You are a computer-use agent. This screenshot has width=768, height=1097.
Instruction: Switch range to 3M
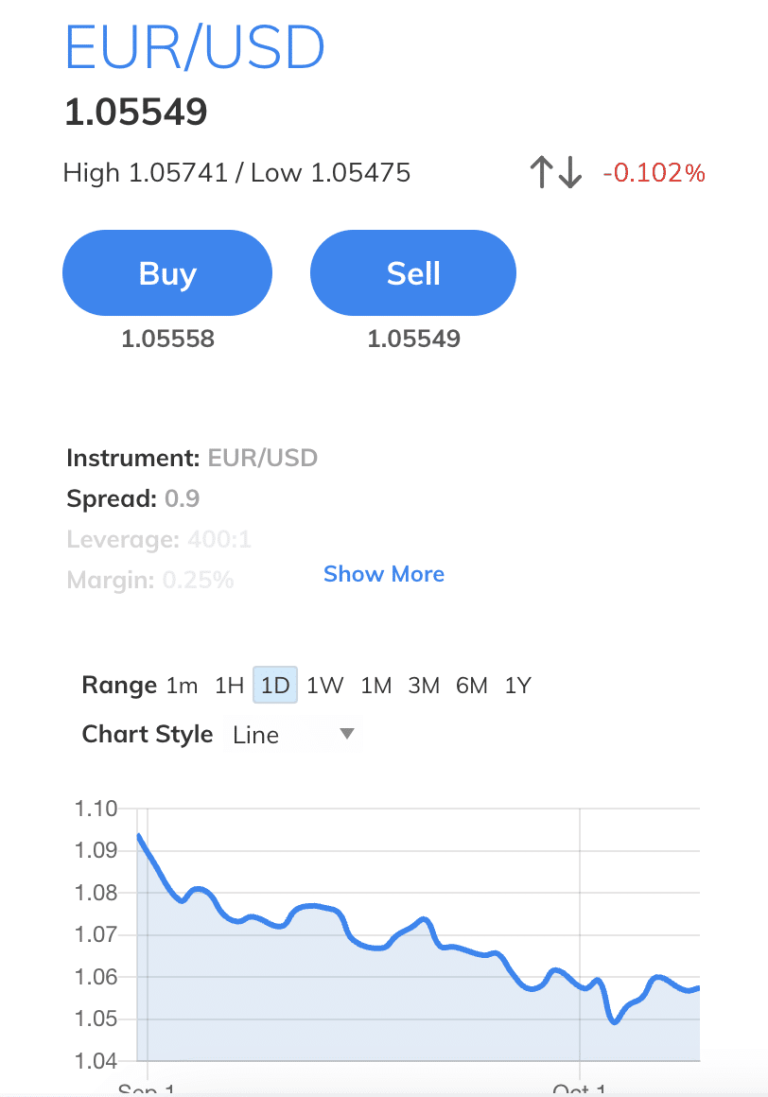[424, 686]
